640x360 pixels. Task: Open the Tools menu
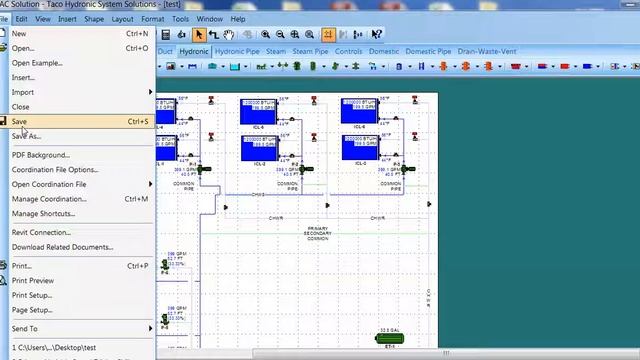click(x=180, y=19)
